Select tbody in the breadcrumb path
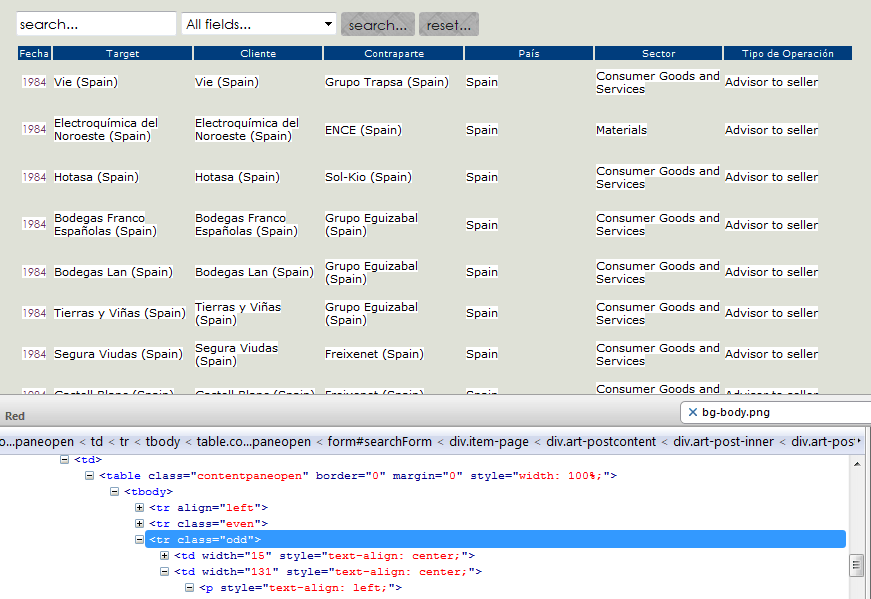Screen dimensions: 871x599 (x=163, y=442)
